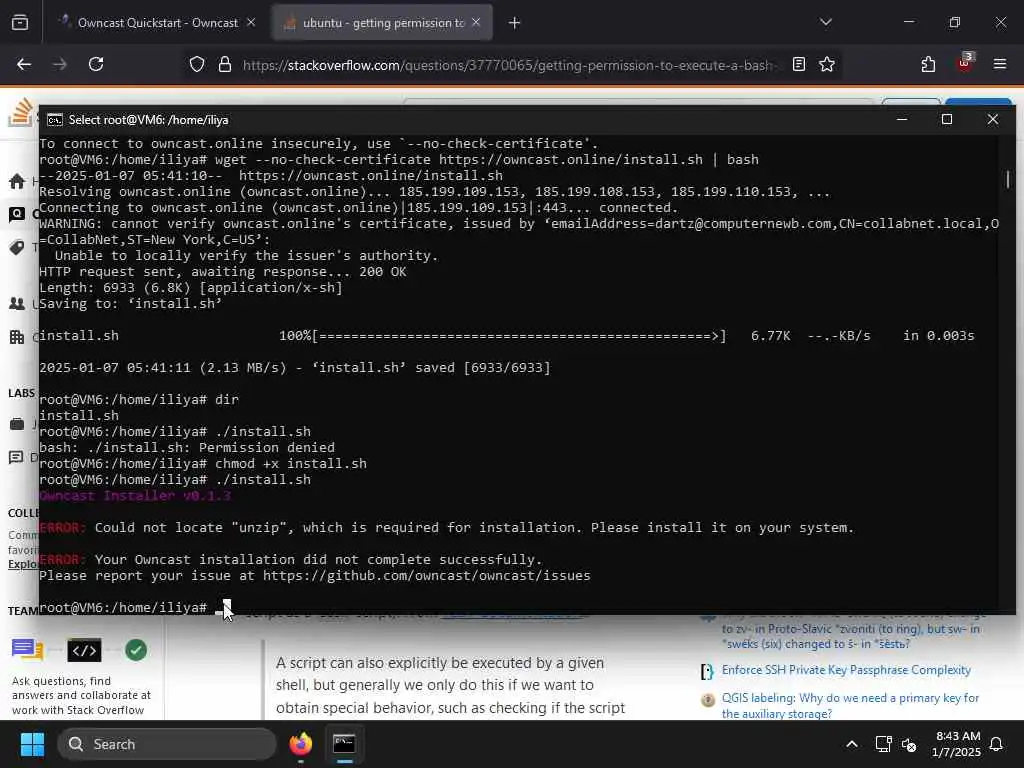Click the github.com/owncast/owncast/issues URL text
The height and width of the screenshot is (768, 1024).
tap(426, 575)
